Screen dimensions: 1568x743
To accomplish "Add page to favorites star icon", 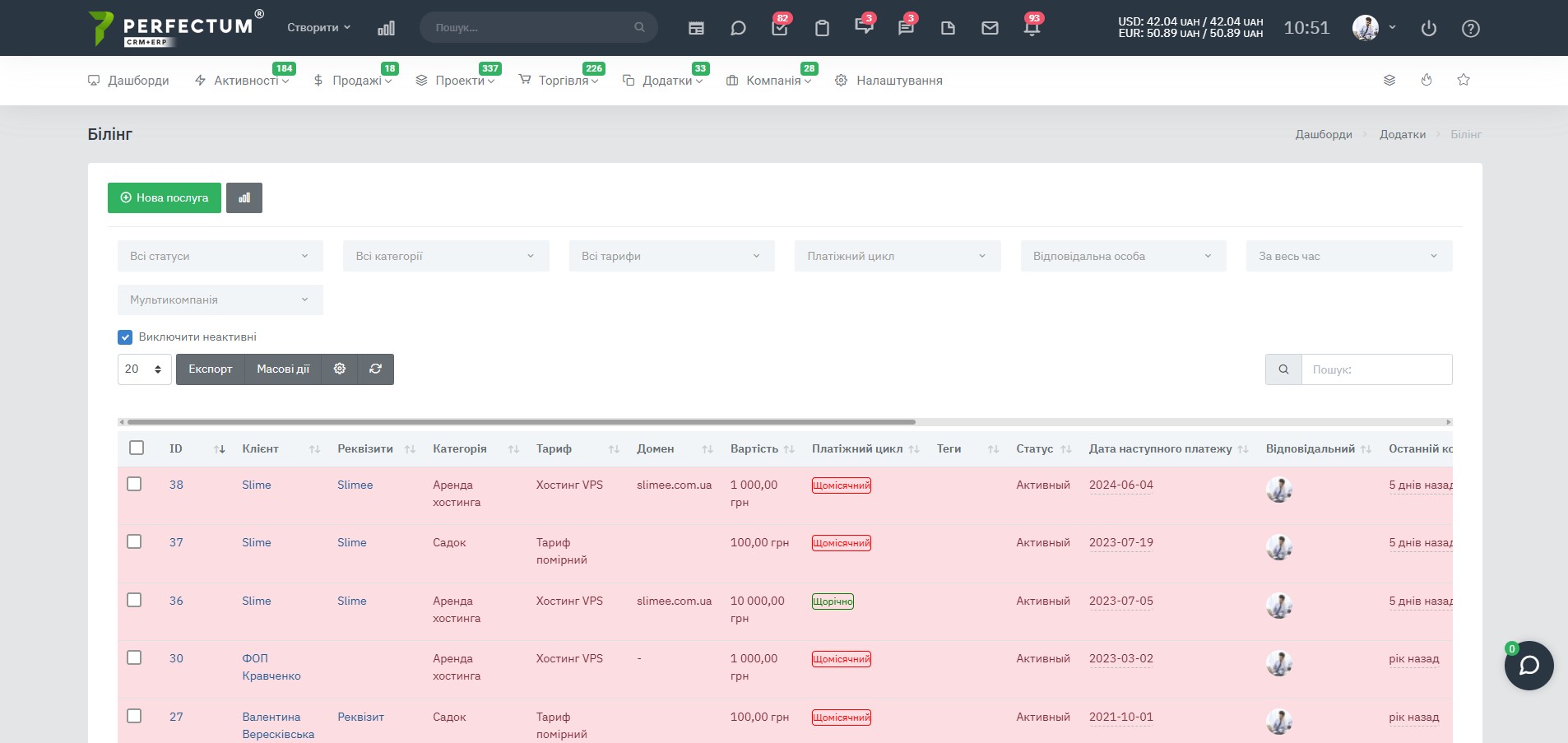I will 1464,80.
